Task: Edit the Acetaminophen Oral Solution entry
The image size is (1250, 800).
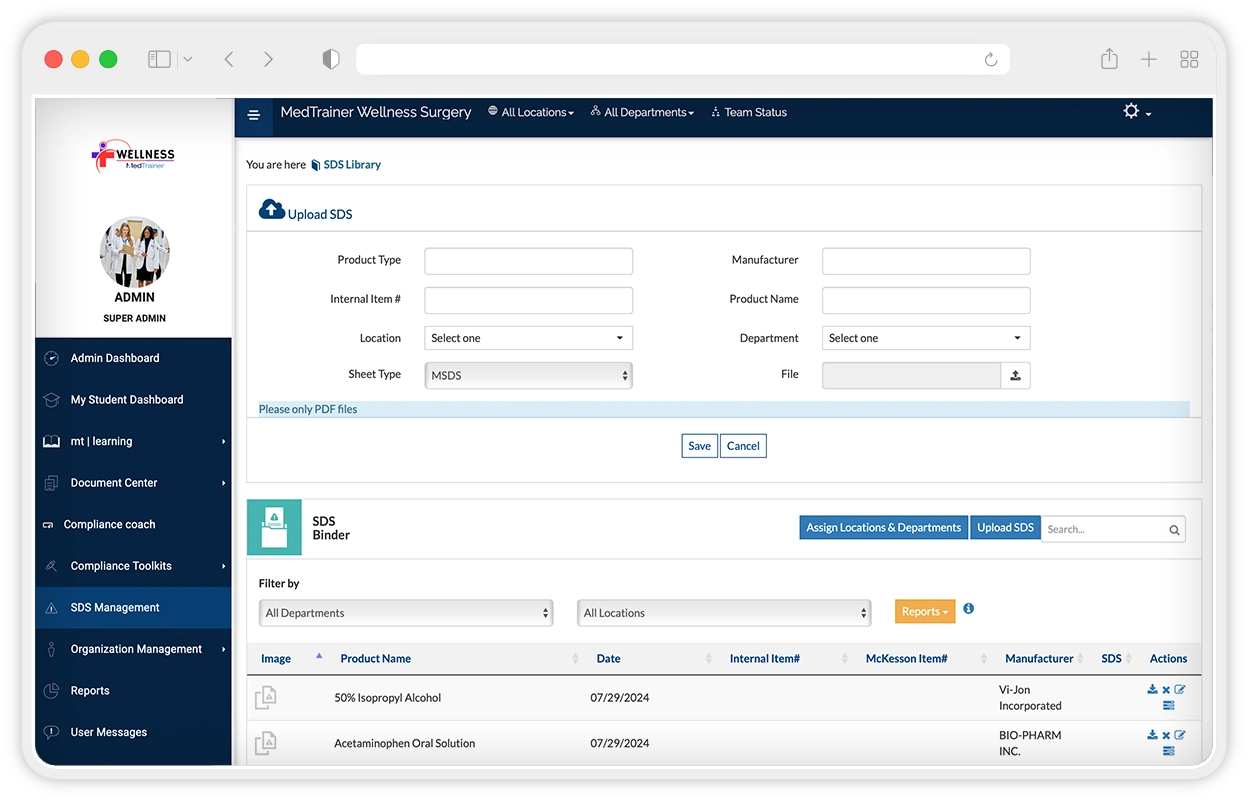Action: pyautogui.click(x=1180, y=735)
